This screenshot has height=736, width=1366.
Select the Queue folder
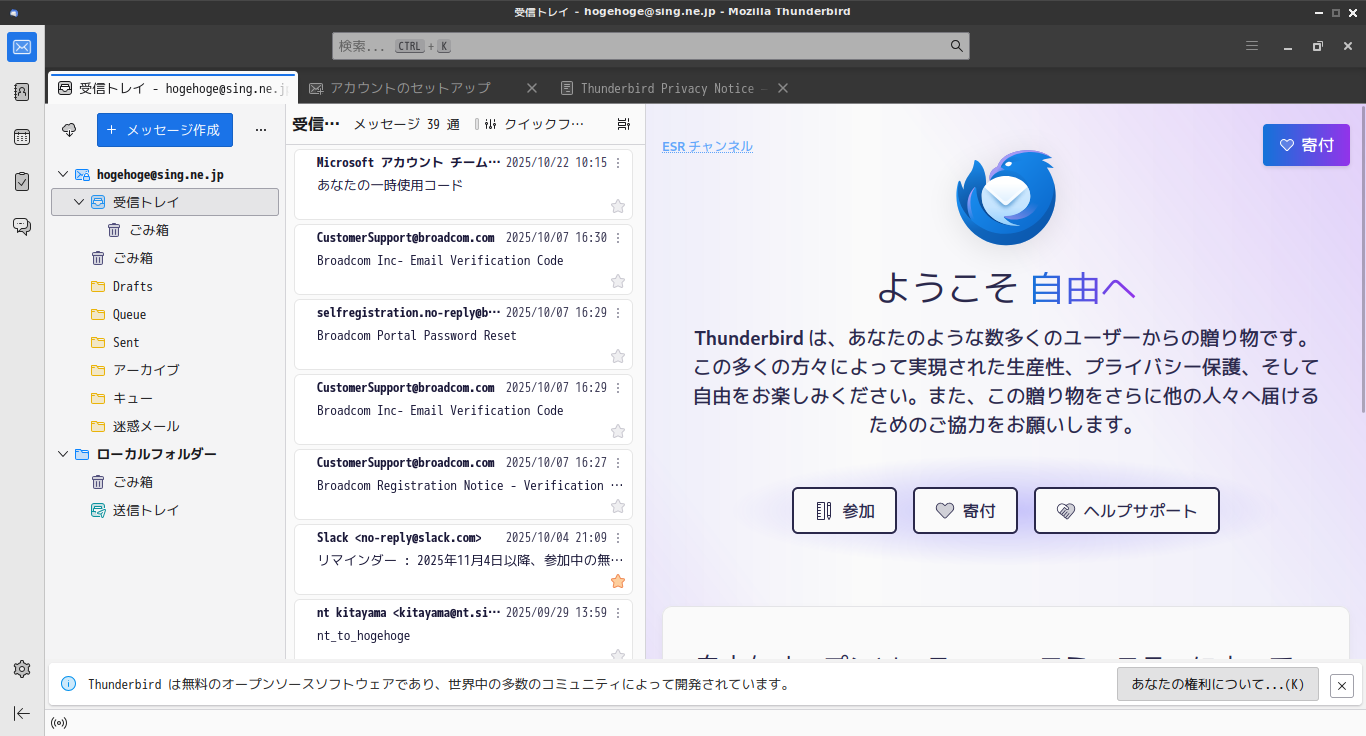tap(165, 314)
